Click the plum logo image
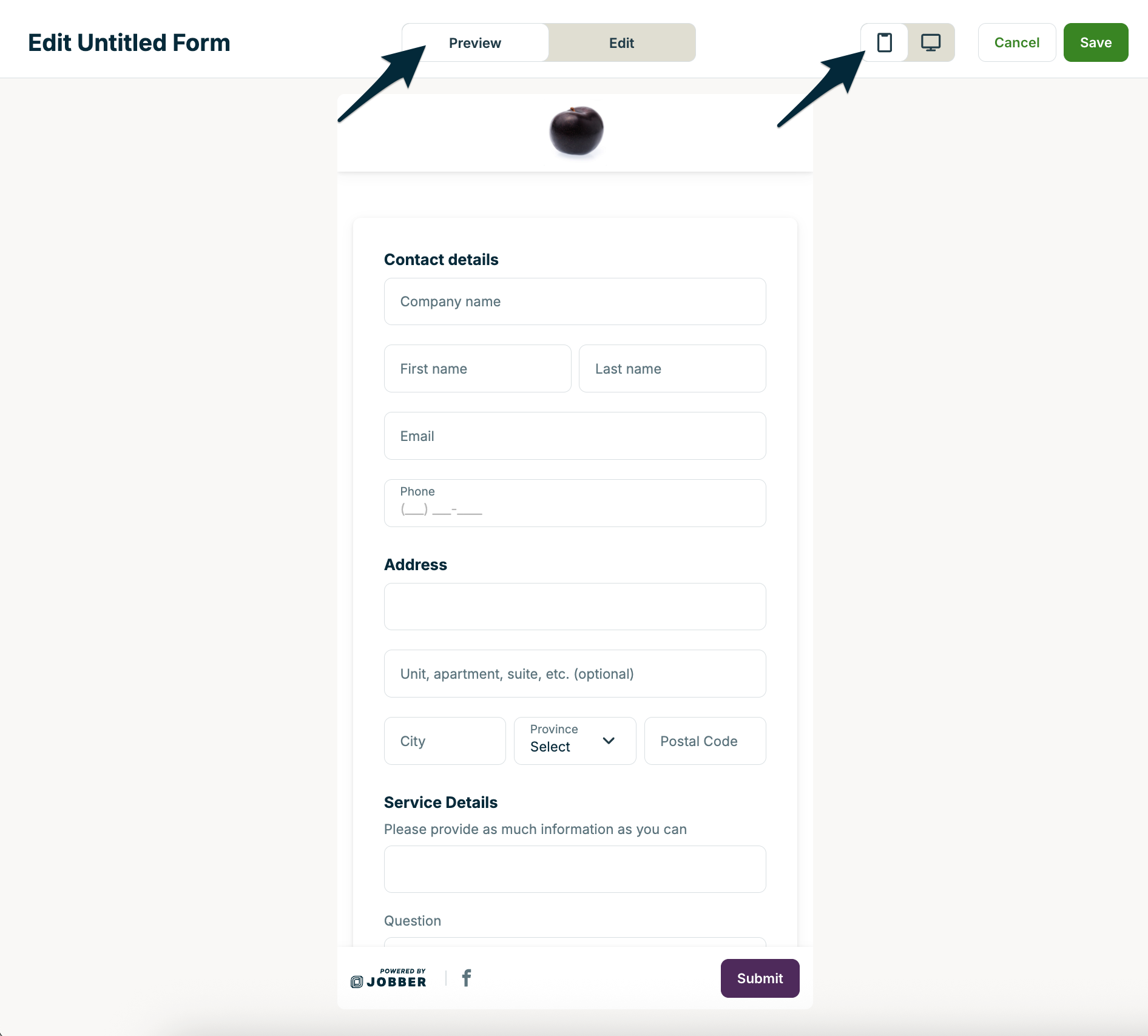Screen dimensions: 1148x1036 (576, 131)
